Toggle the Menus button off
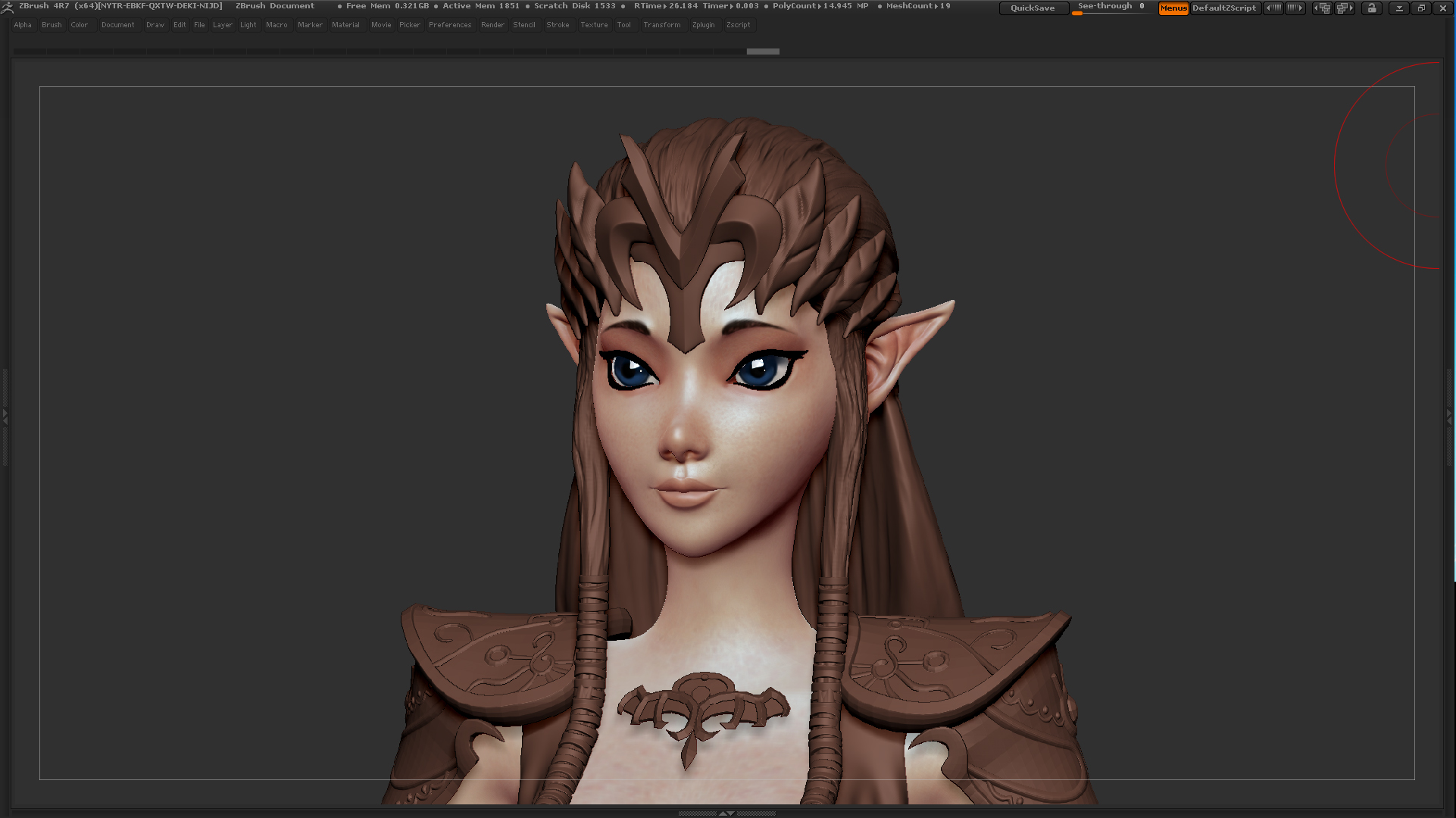Screen dimensions: 1456x818 [x=1173, y=8]
